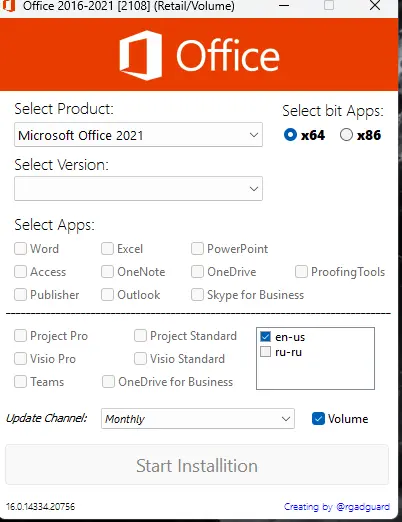Expand the Update Channel Monthly dropdown
Viewport: 402px width, 522px height.
point(198,418)
